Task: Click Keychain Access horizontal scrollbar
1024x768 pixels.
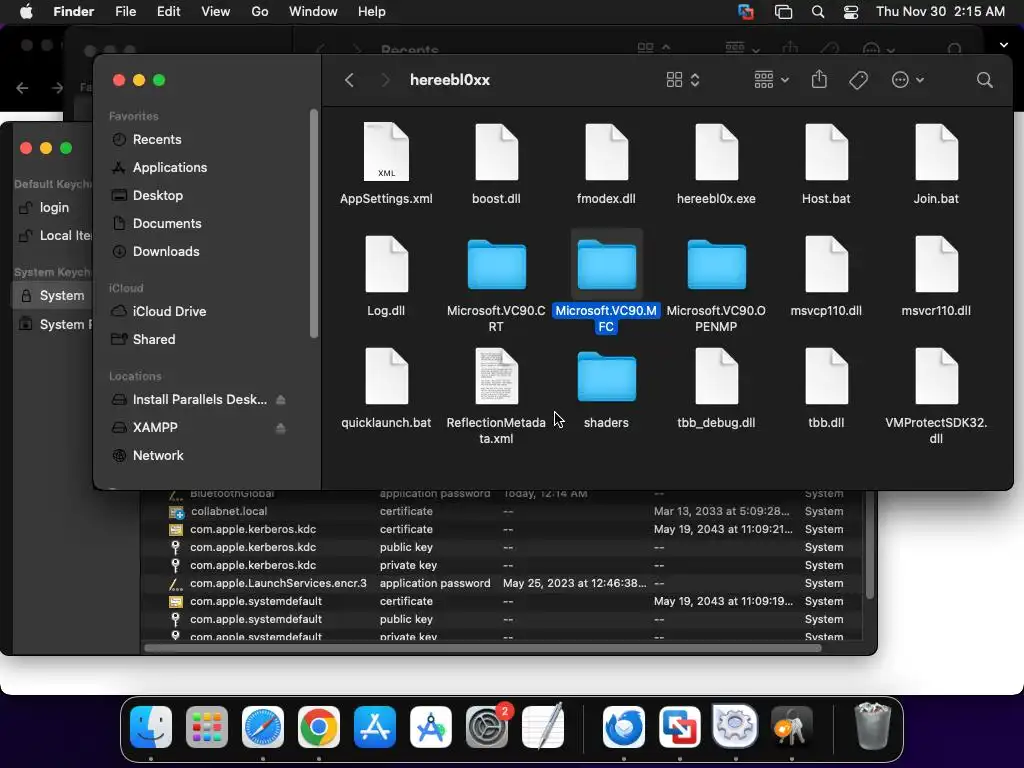Action: [x=483, y=648]
